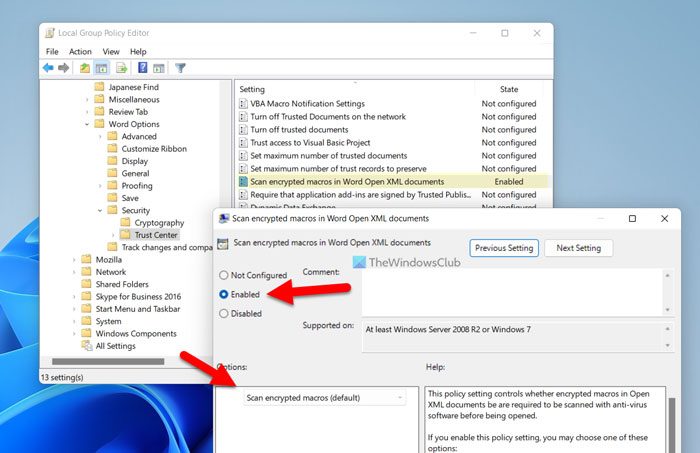The image size is (700, 453).
Task: Toggle the Show/Hide Console Tree toolbar icon
Action: coord(102,68)
